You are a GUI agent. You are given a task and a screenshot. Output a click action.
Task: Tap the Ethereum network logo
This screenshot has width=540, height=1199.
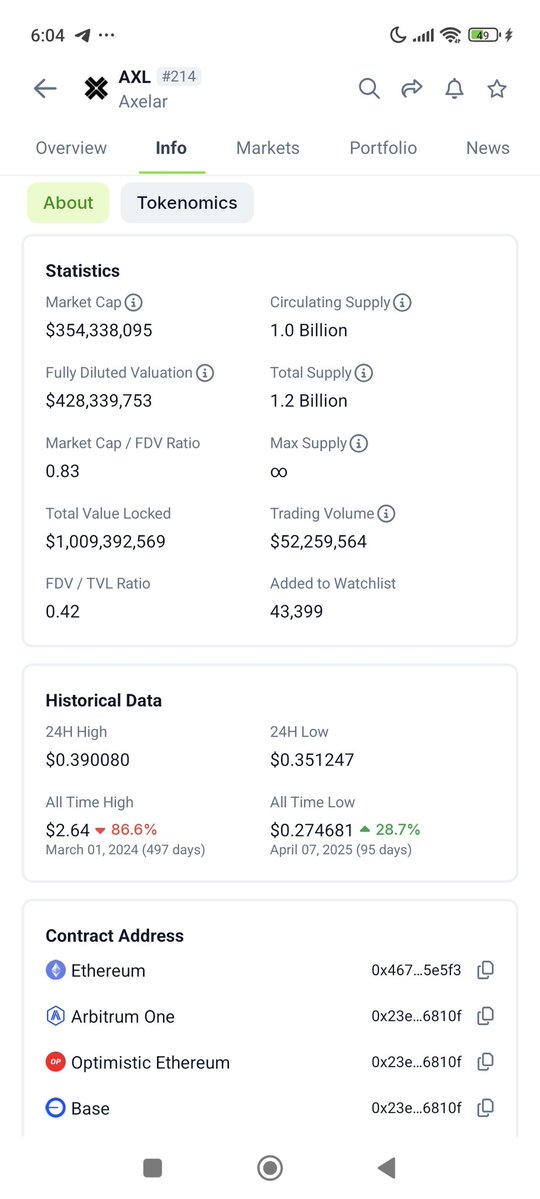pos(56,970)
